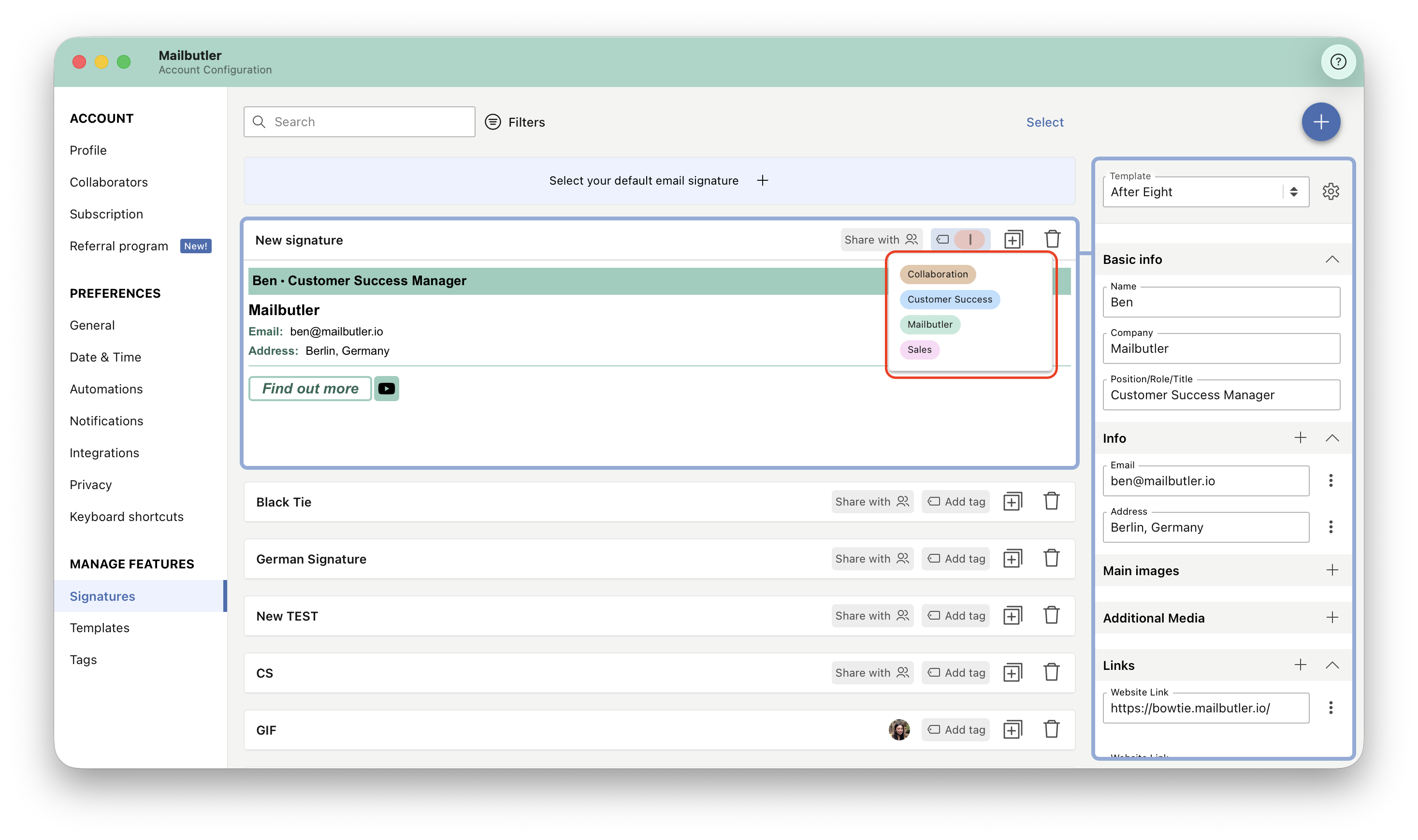Screen dimensions: 1418x840
Task: Duplicate the Black Tie signature
Action: [1013, 502]
